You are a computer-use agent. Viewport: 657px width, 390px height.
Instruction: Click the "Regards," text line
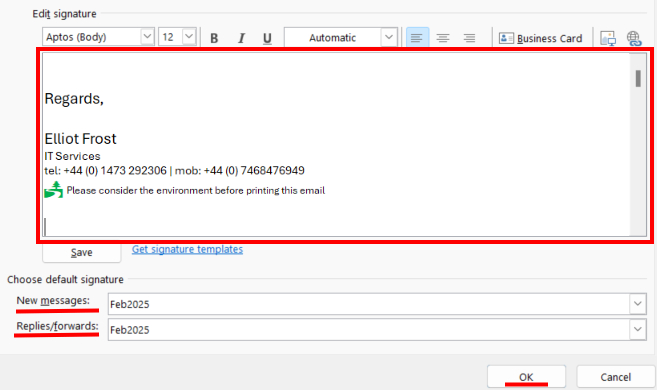click(74, 99)
